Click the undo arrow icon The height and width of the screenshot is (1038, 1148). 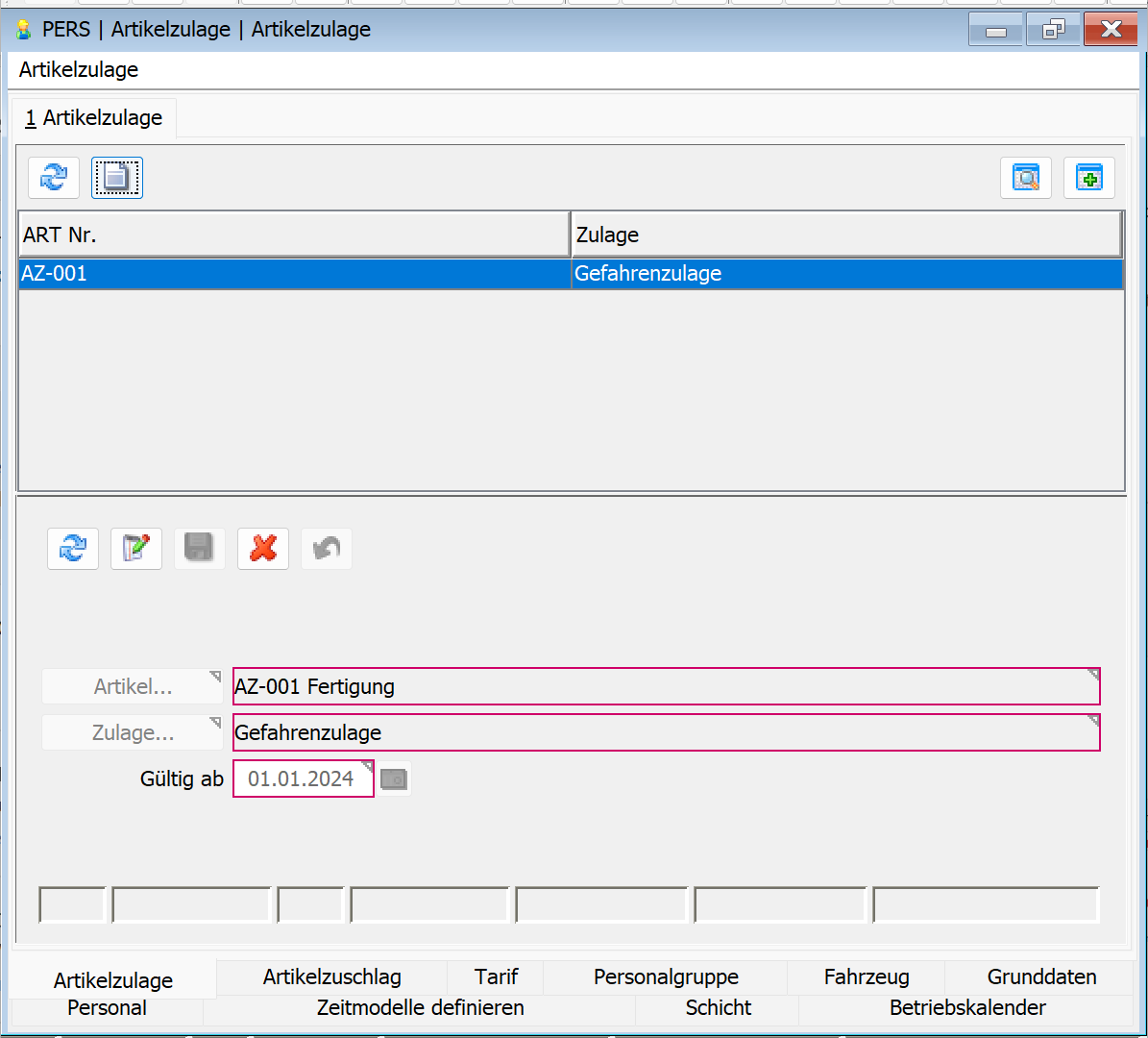click(327, 549)
